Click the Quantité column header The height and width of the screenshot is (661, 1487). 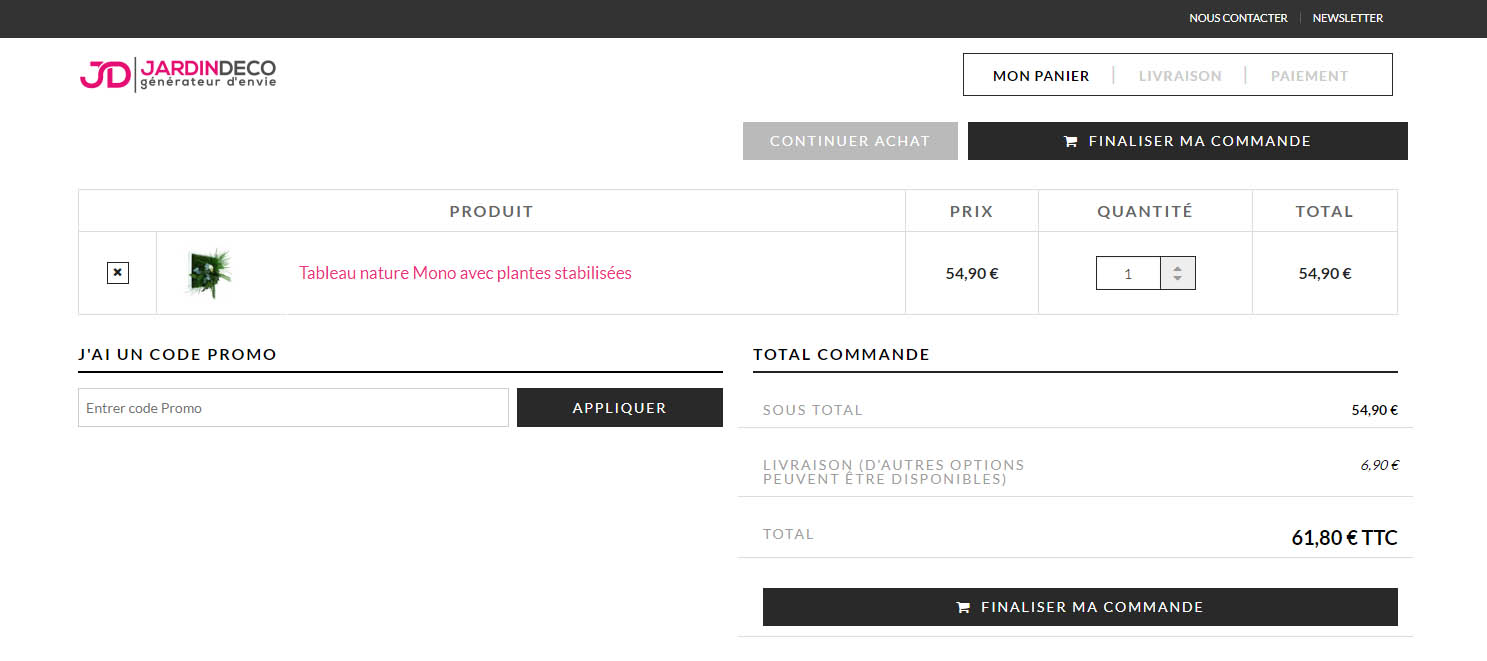pos(1145,211)
